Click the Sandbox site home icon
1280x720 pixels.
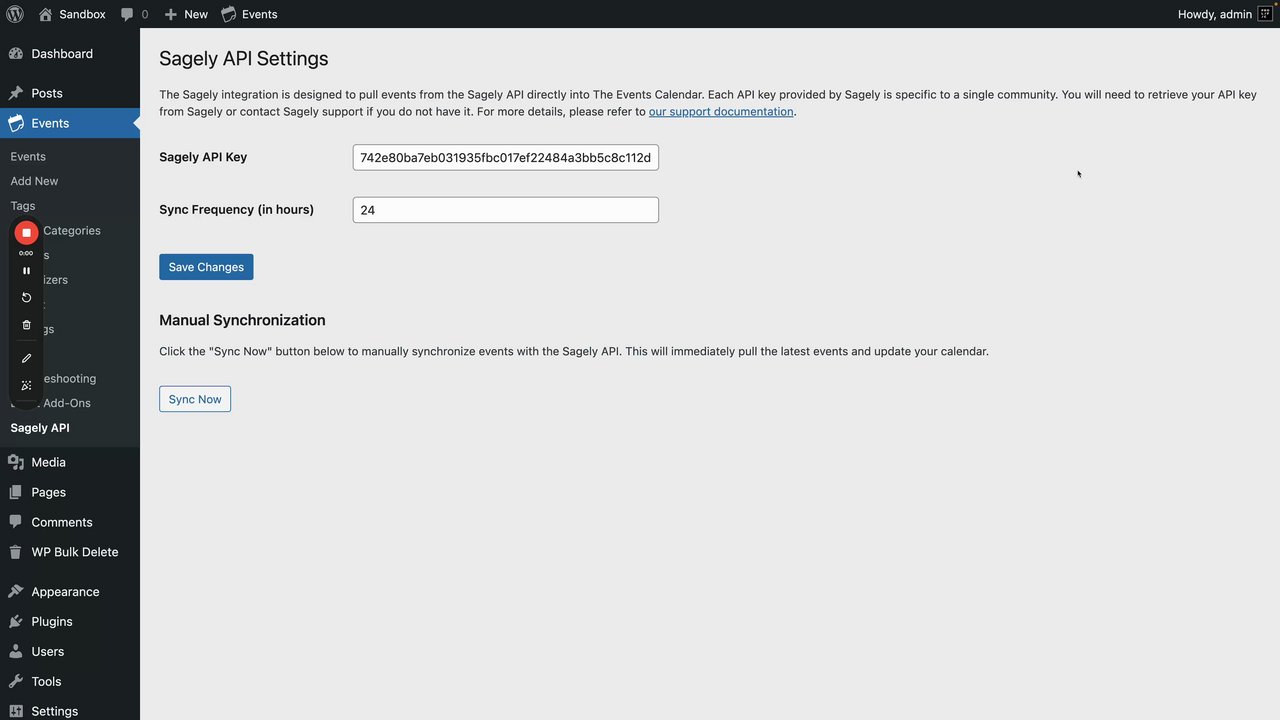point(45,14)
